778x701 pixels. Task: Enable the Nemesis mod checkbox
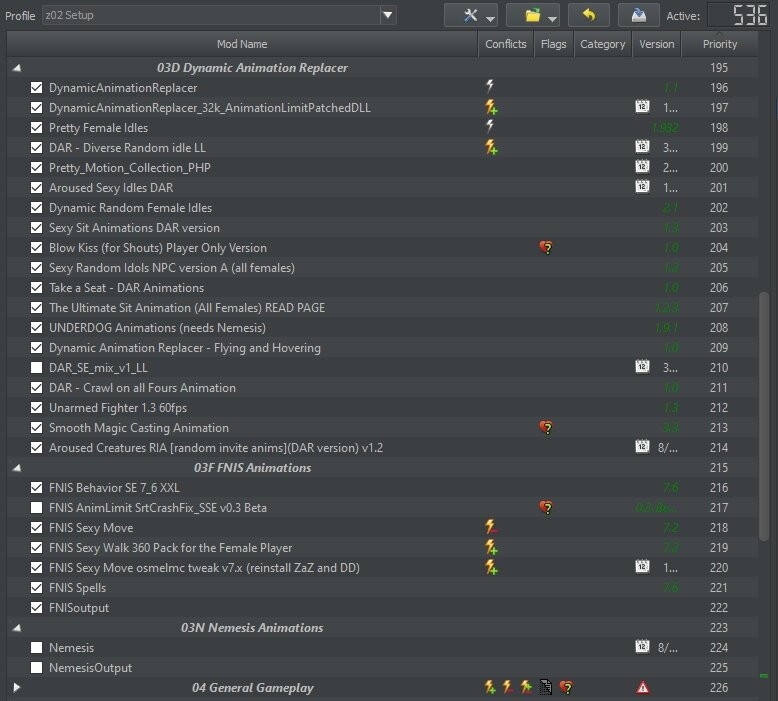tap(36, 647)
